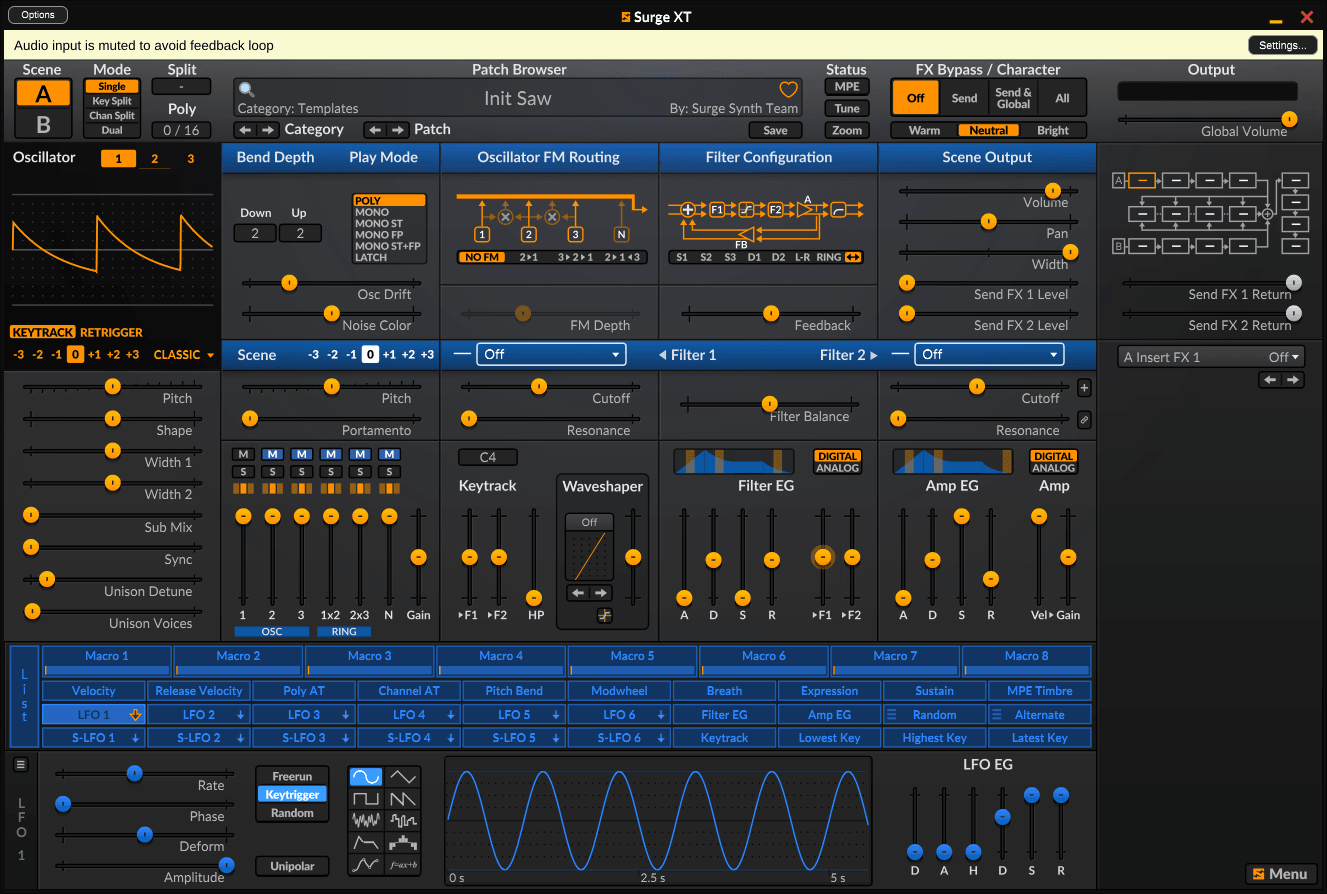This screenshot has width=1327, height=894.
Task: Open the Alternate modulator menu
Action: (996, 715)
